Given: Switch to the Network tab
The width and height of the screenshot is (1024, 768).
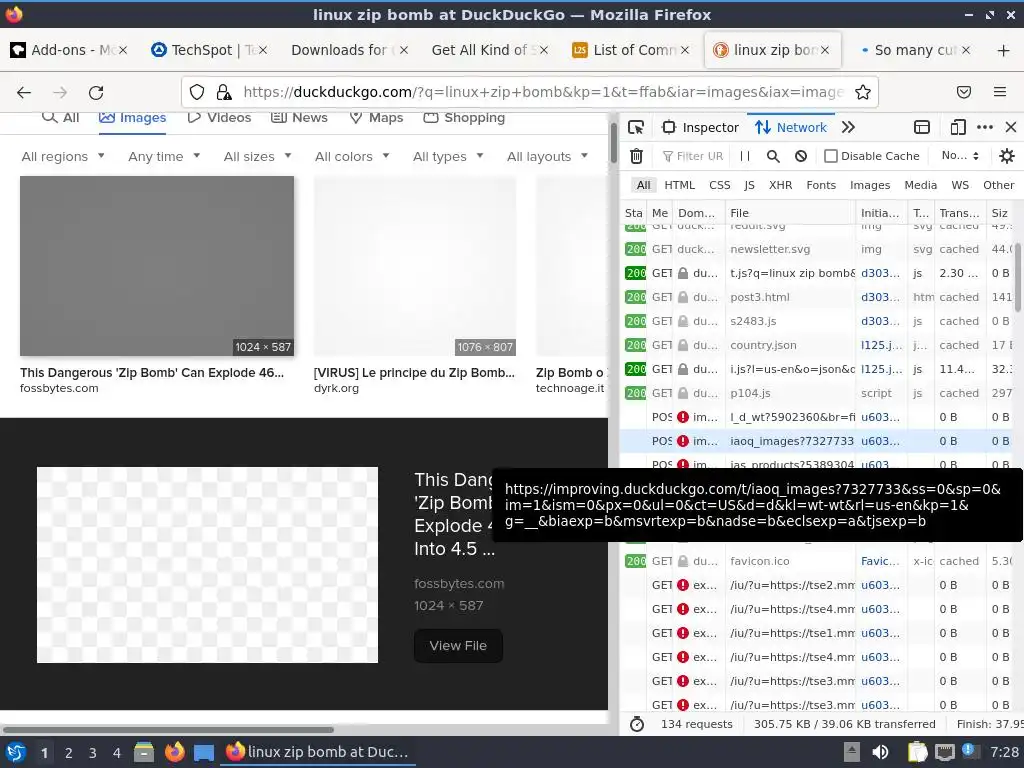Looking at the screenshot, I should coord(791,127).
